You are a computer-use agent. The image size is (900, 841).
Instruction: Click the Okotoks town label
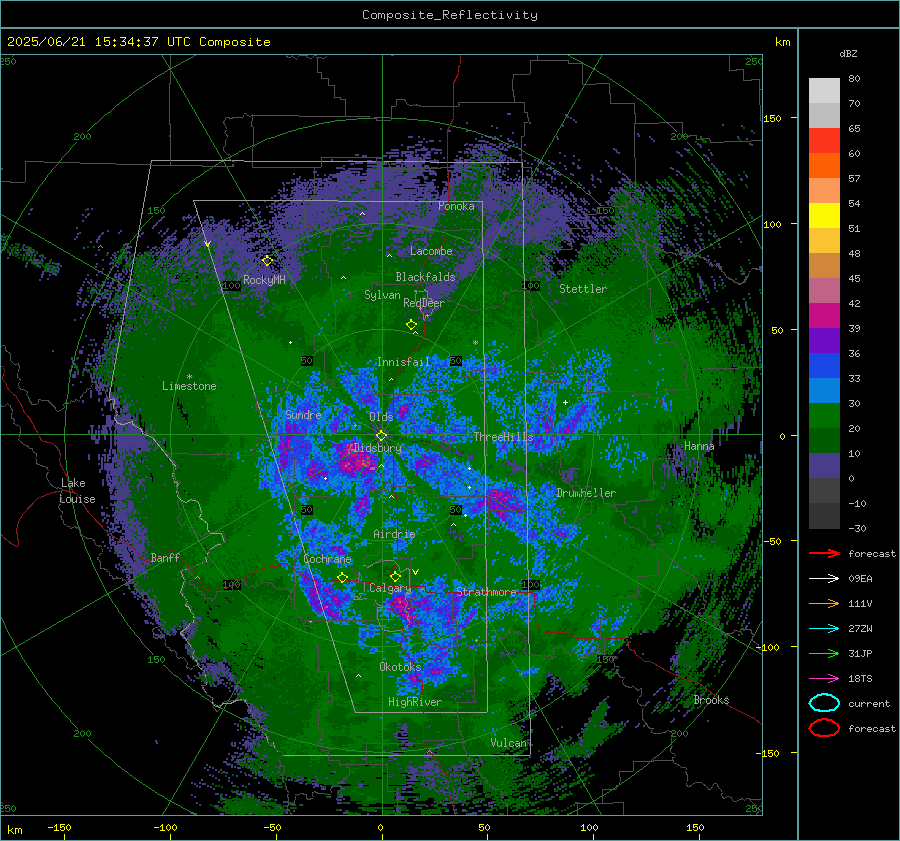point(400,667)
